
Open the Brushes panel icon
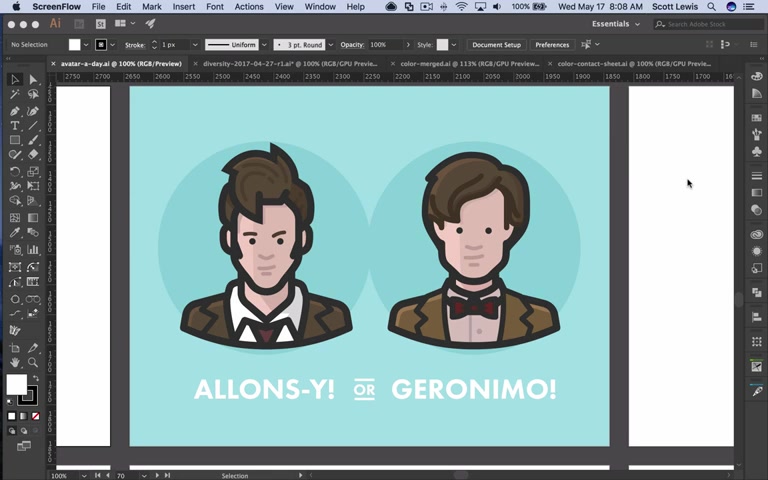[757, 134]
